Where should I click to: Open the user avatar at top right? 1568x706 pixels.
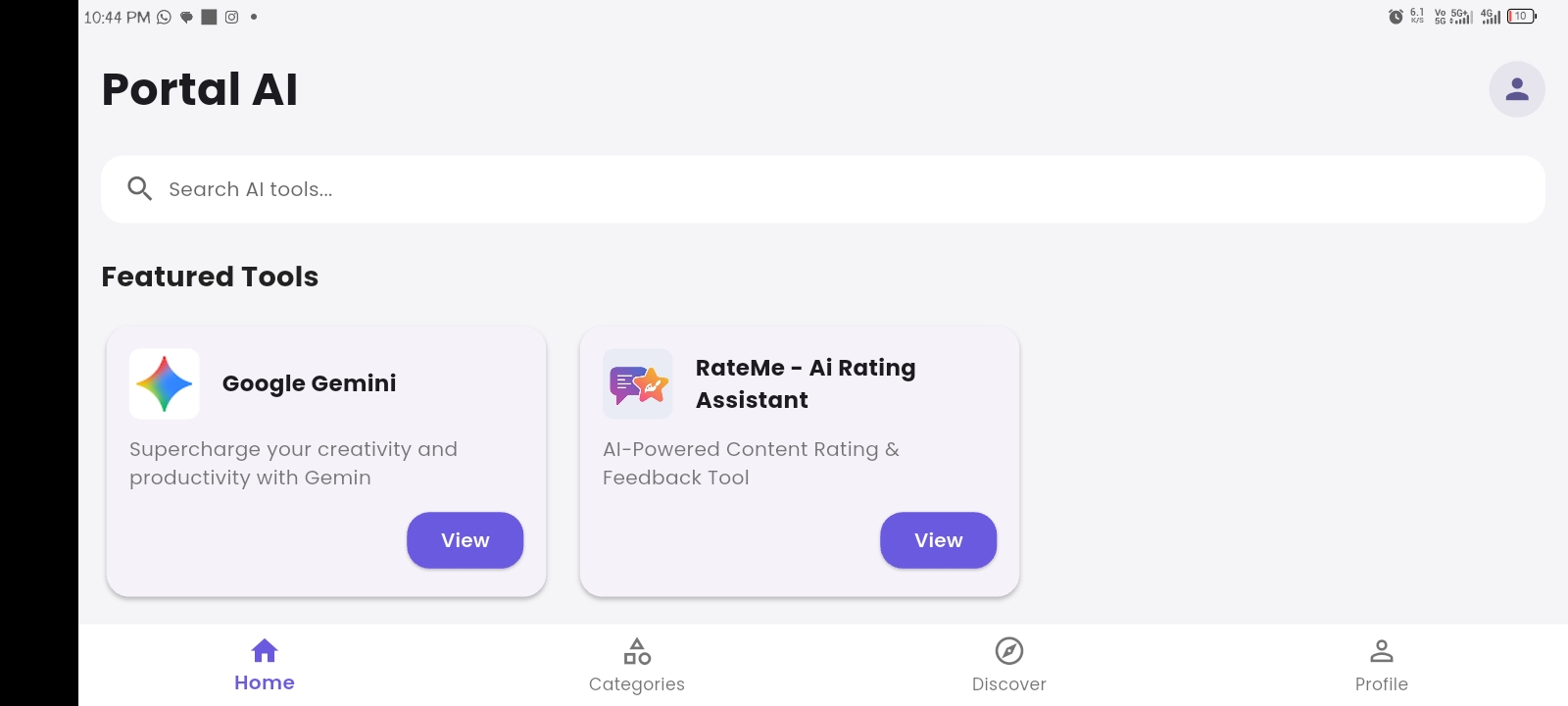(1517, 89)
